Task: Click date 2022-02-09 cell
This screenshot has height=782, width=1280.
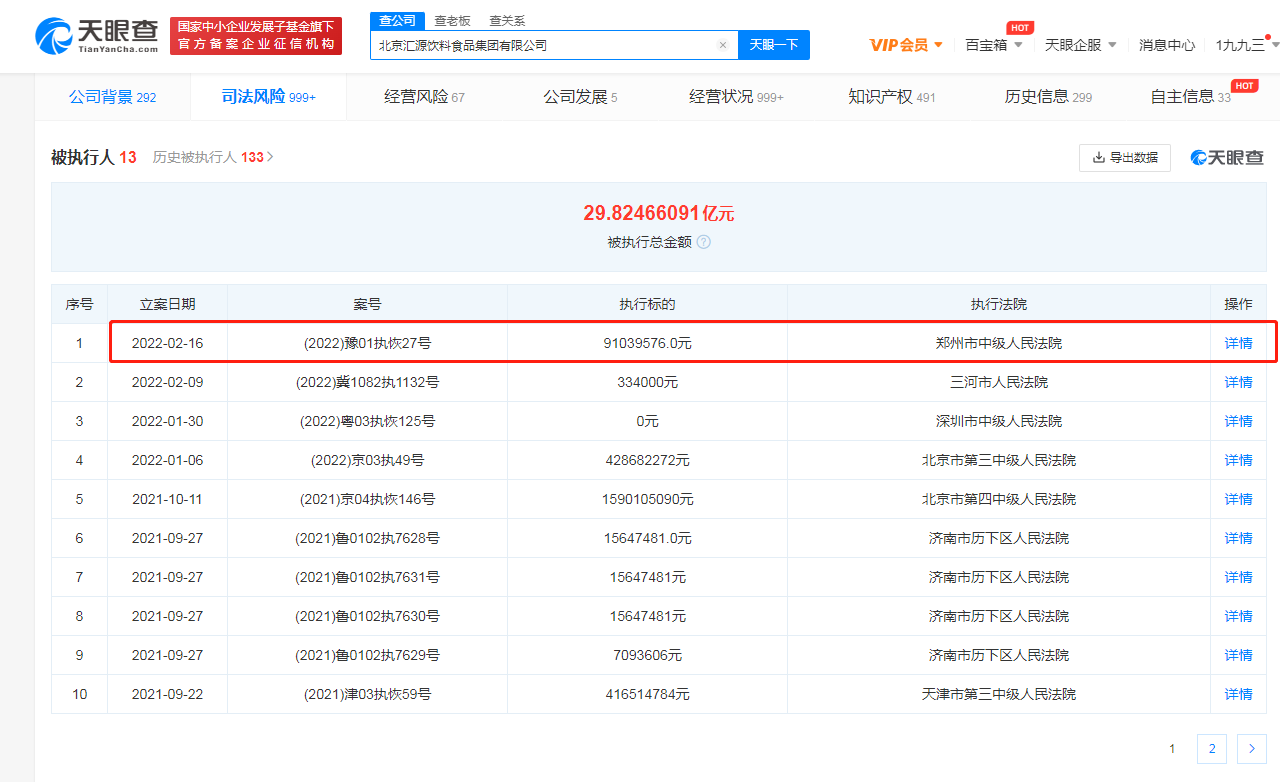Action: pos(167,382)
